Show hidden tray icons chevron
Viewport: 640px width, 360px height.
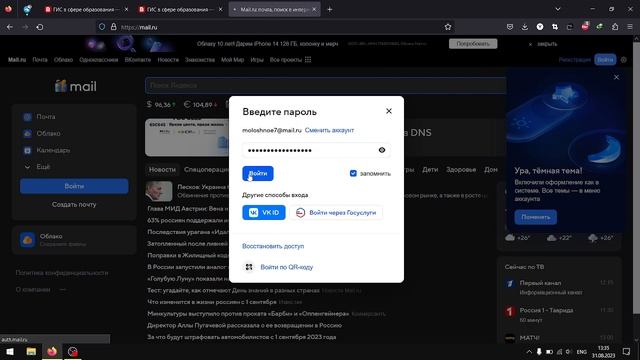pyautogui.click(x=529, y=351)
